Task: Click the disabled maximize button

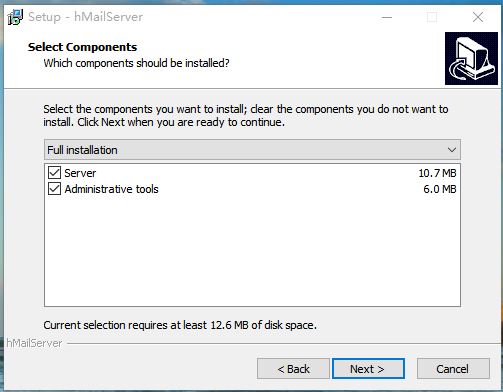Action: (432, 17)
